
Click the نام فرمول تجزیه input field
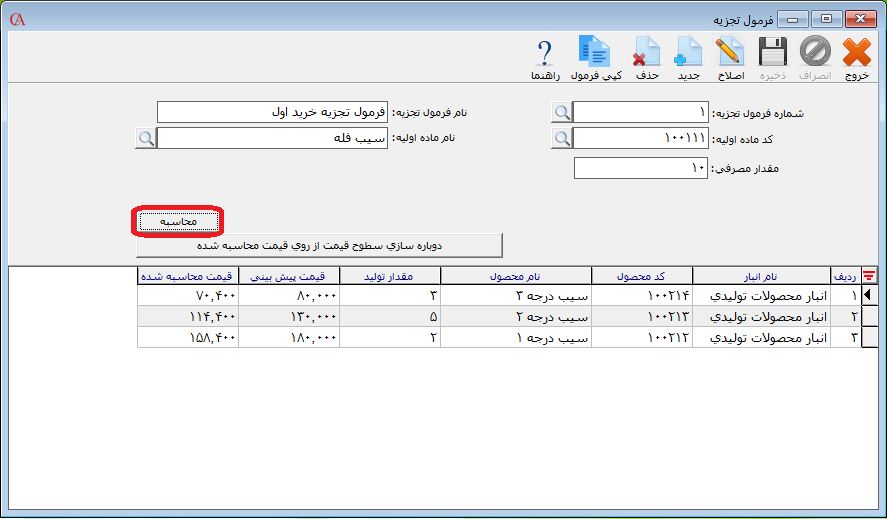[272, 112]
